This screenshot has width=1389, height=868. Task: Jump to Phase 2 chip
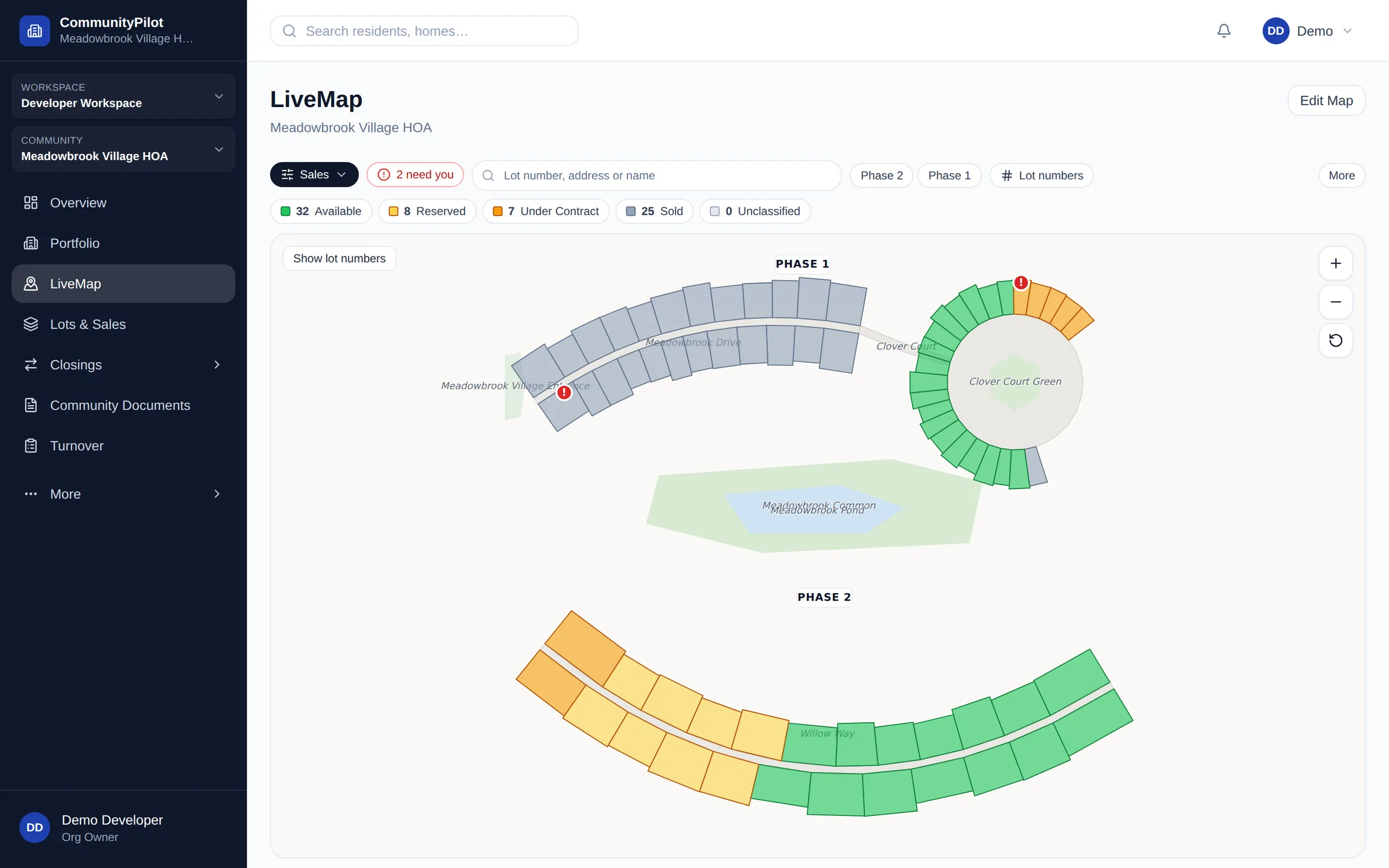[881, 175]
